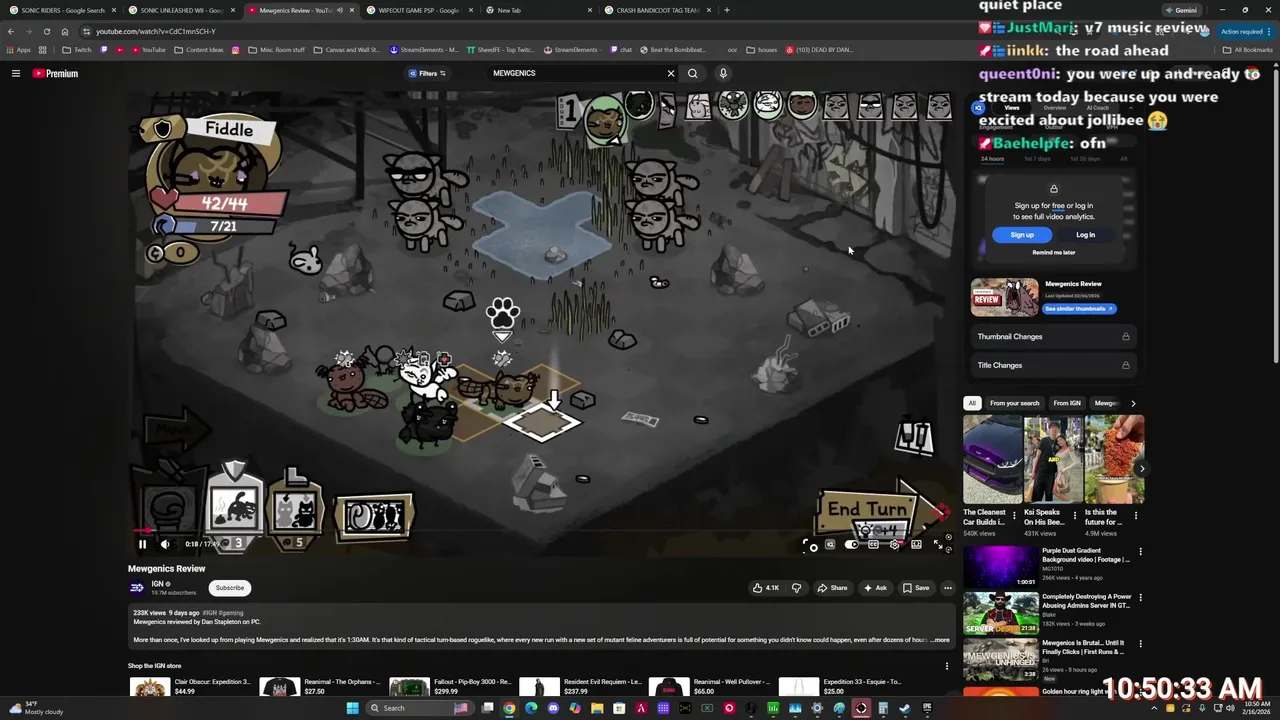Open the YouTube hamburger guide menu
The image size is (1280, 720).
point(16,73)
